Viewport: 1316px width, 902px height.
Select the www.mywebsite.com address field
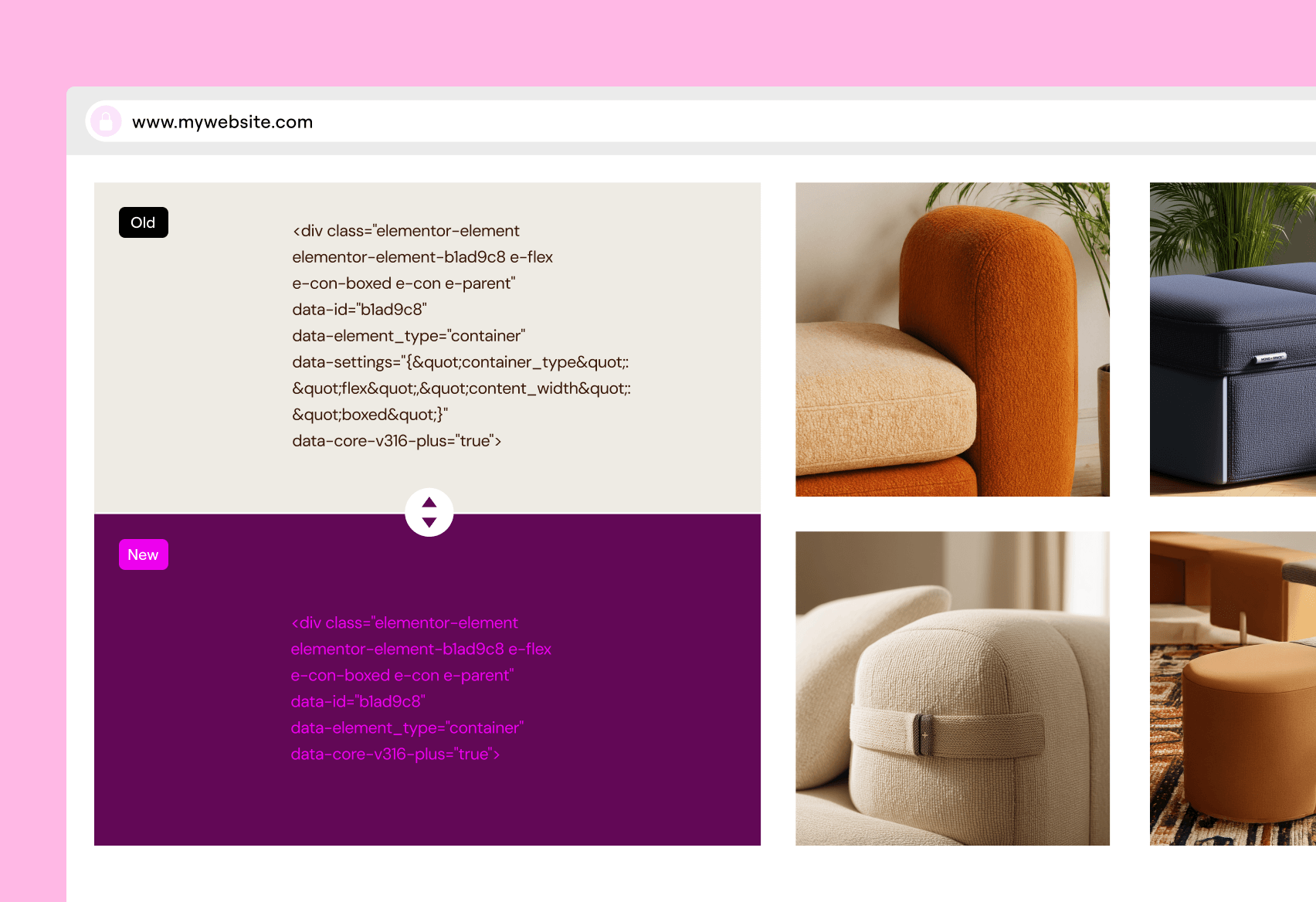(x=700, y=121)
